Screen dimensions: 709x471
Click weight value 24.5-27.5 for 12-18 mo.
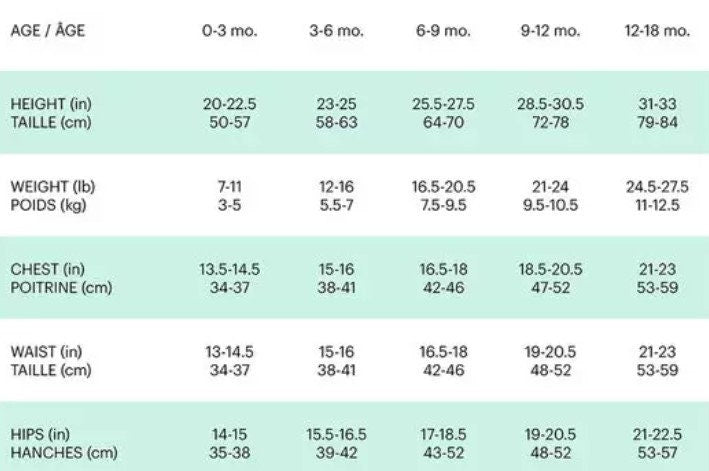tap(657, 187)
